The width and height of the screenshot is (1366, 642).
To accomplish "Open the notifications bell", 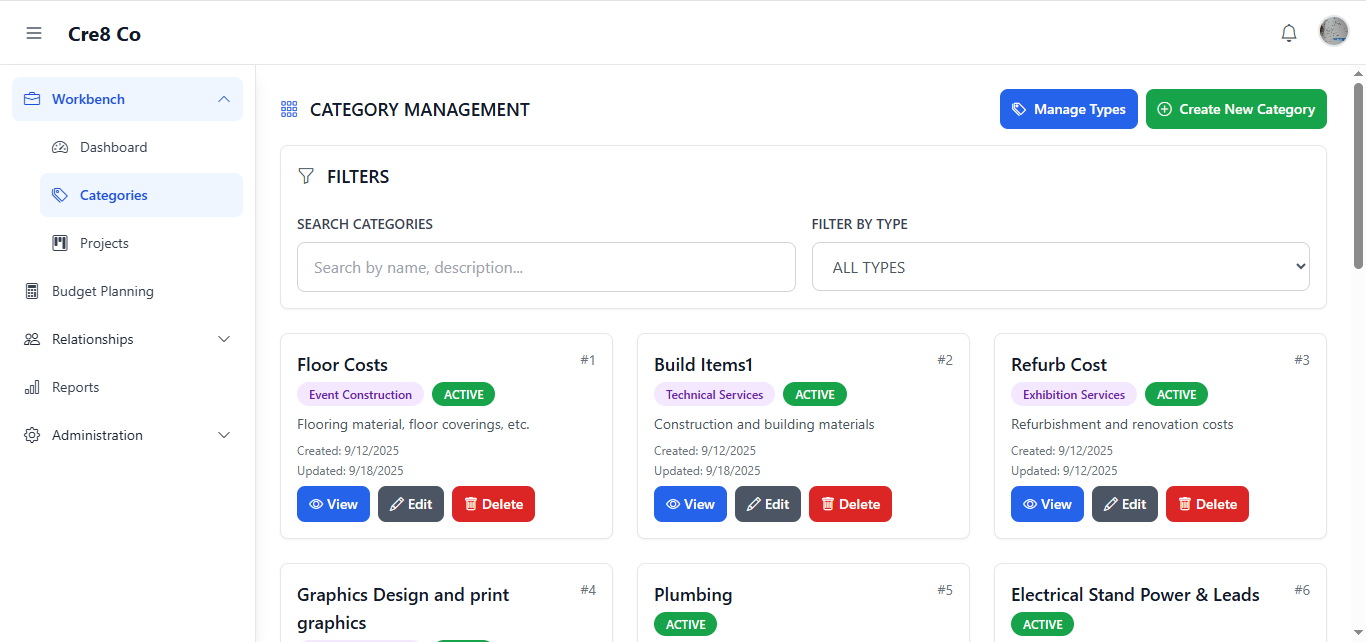I will (x=1289, y=33).
